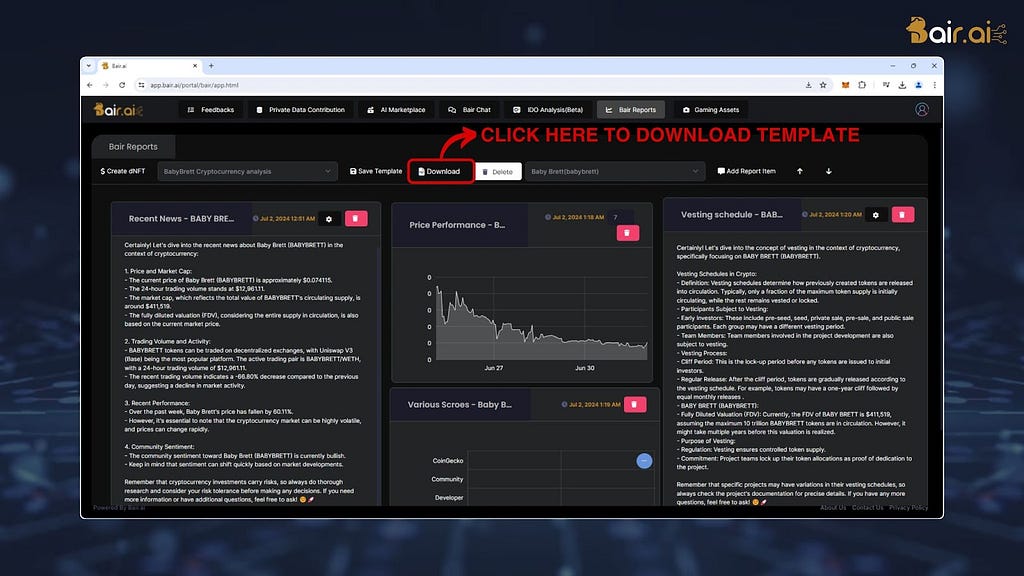
Task: Open browser downloads icon
Action: coord(902,85)
